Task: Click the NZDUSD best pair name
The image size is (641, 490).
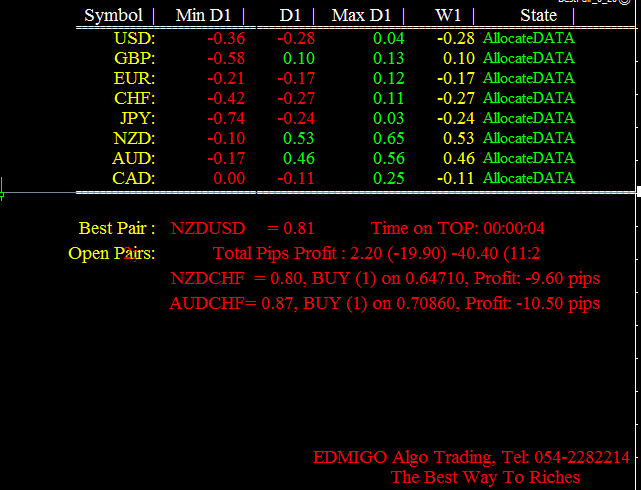Action: 208,228
